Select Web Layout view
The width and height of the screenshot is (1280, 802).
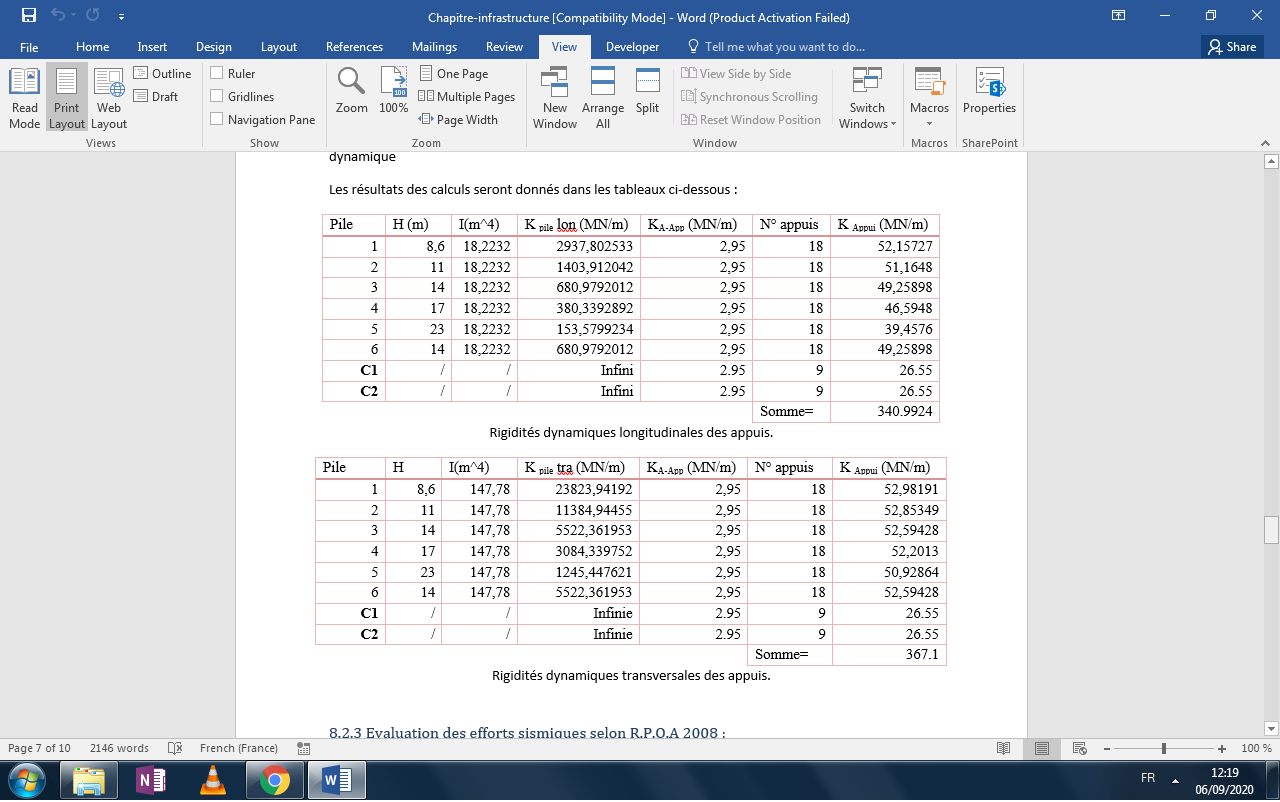(109, 99)
